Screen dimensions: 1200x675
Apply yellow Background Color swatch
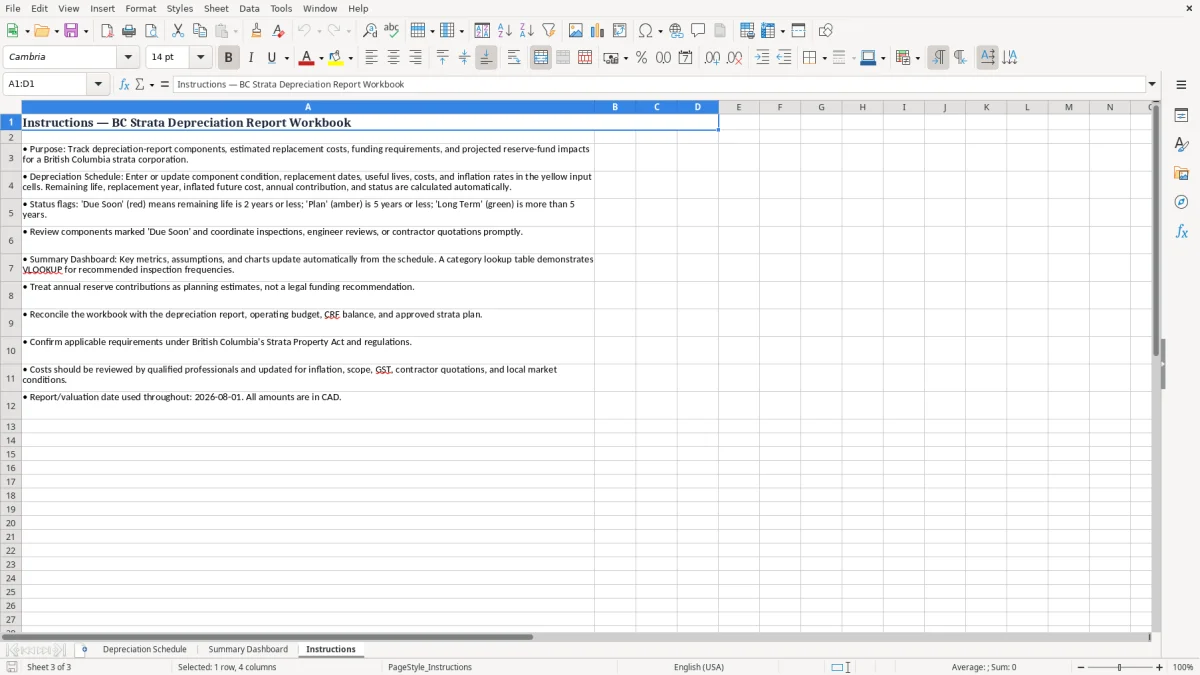pyautogui.click(x=336, y=58)
